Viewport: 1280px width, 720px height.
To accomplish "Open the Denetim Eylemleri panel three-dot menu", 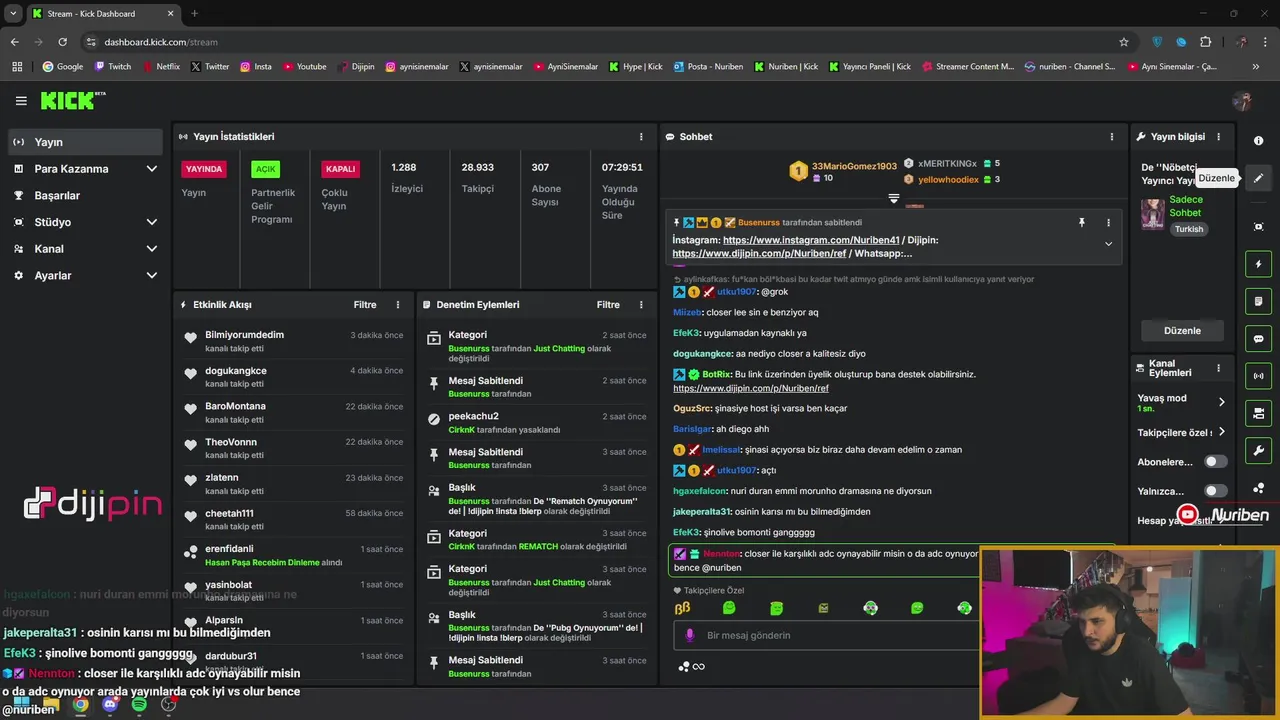I will click(641, 305).
